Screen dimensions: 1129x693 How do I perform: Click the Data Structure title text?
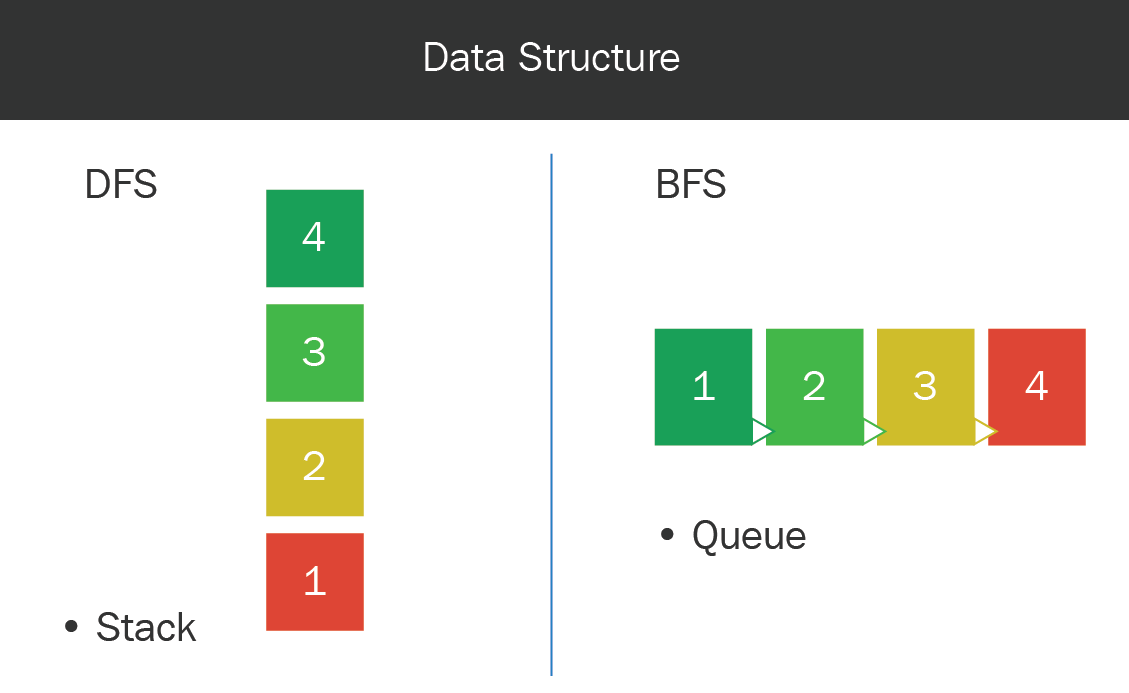click(x=552, y=58)
